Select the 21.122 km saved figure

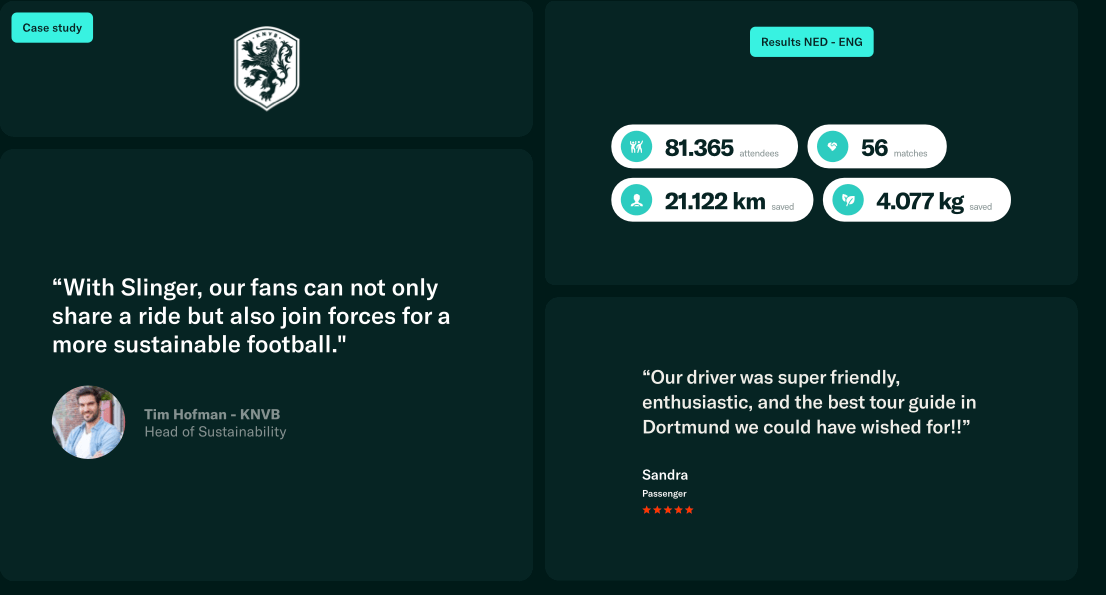point(715,201)
